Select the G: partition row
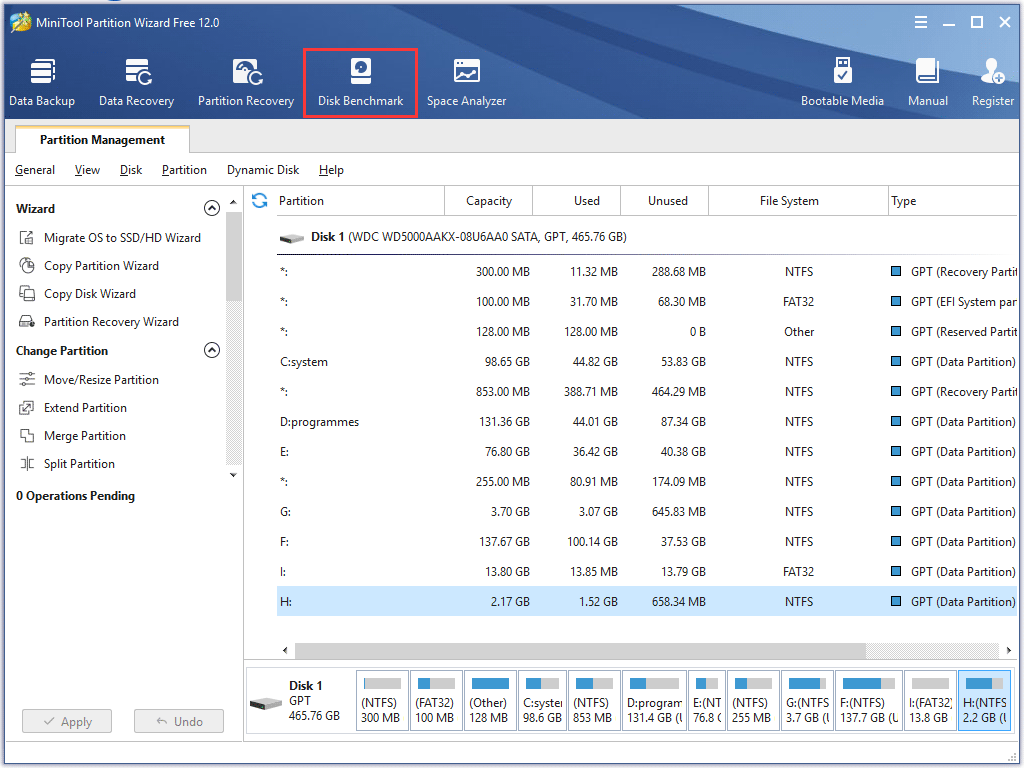This screenshot has width=1024, height=768. (x=647, y=512)
